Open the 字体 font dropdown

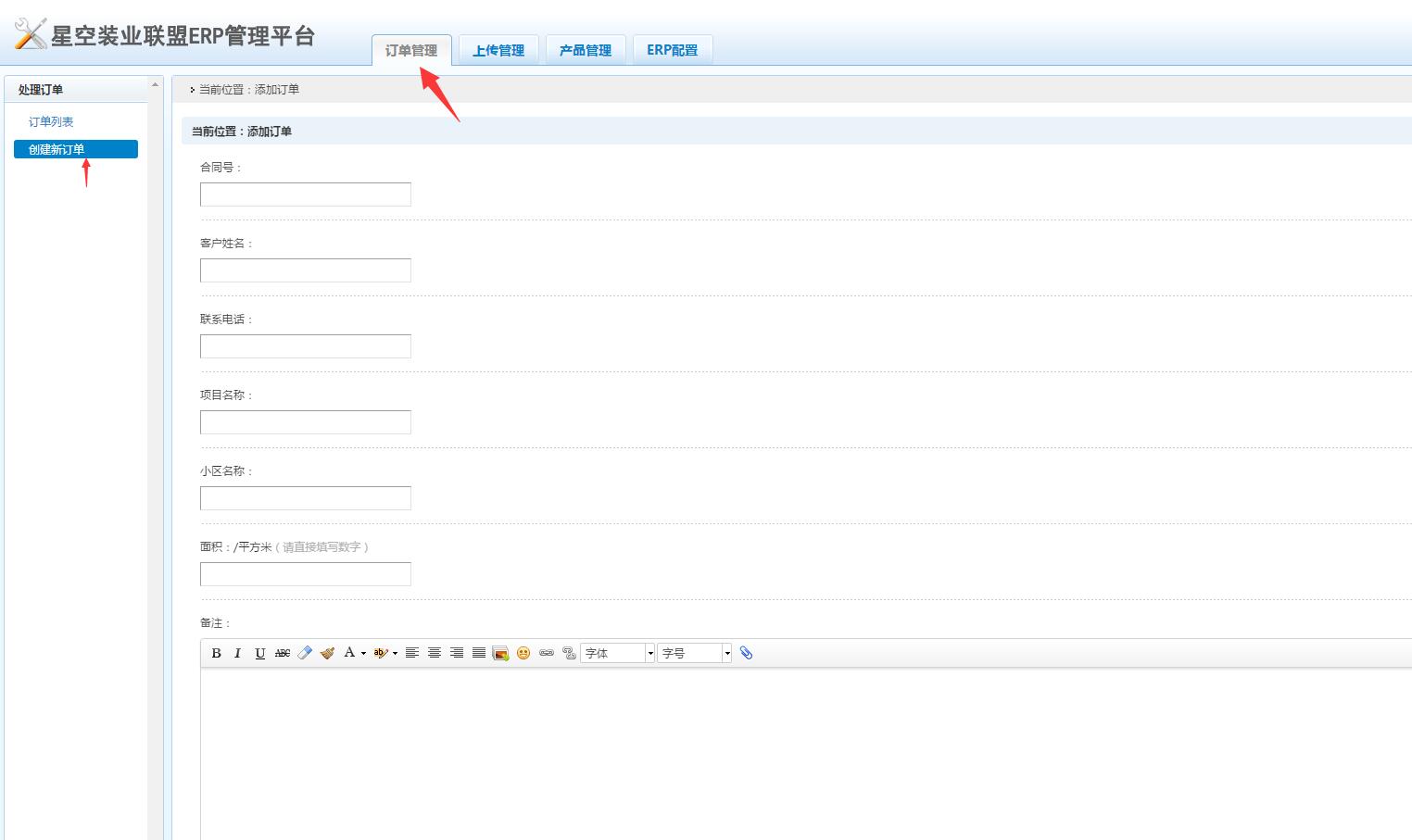tap(617, 653)
